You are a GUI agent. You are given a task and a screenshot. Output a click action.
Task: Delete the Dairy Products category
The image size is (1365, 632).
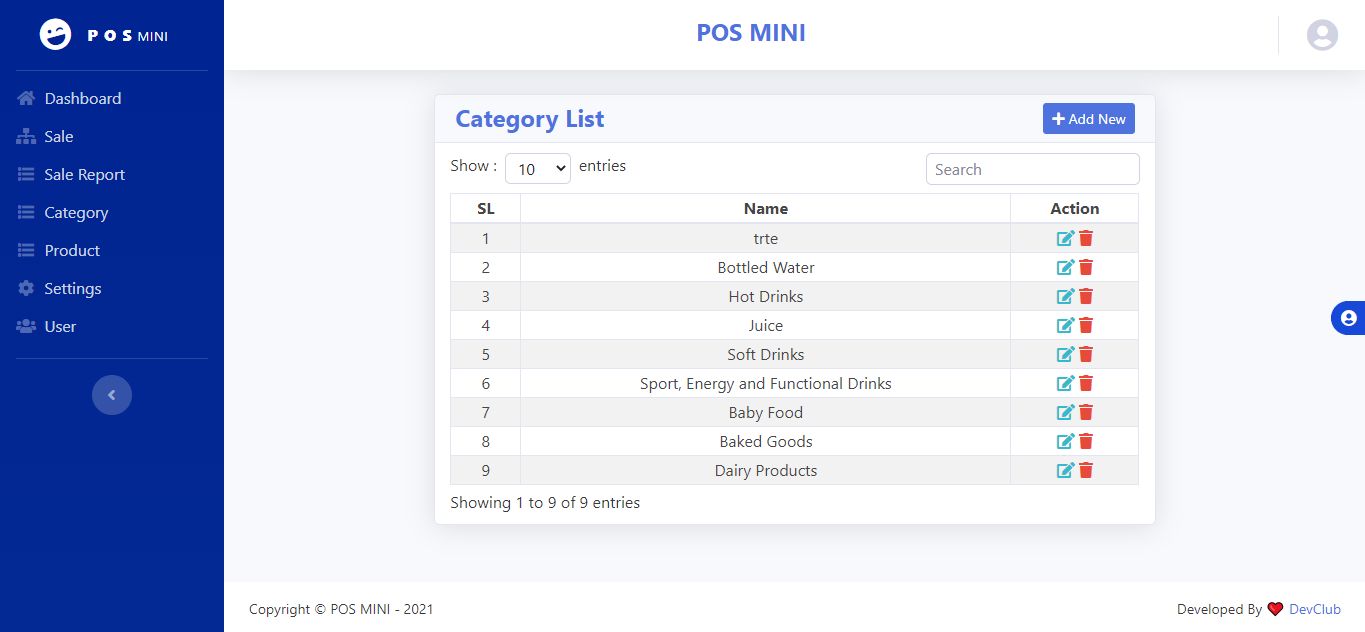[x=1086, y=470]
